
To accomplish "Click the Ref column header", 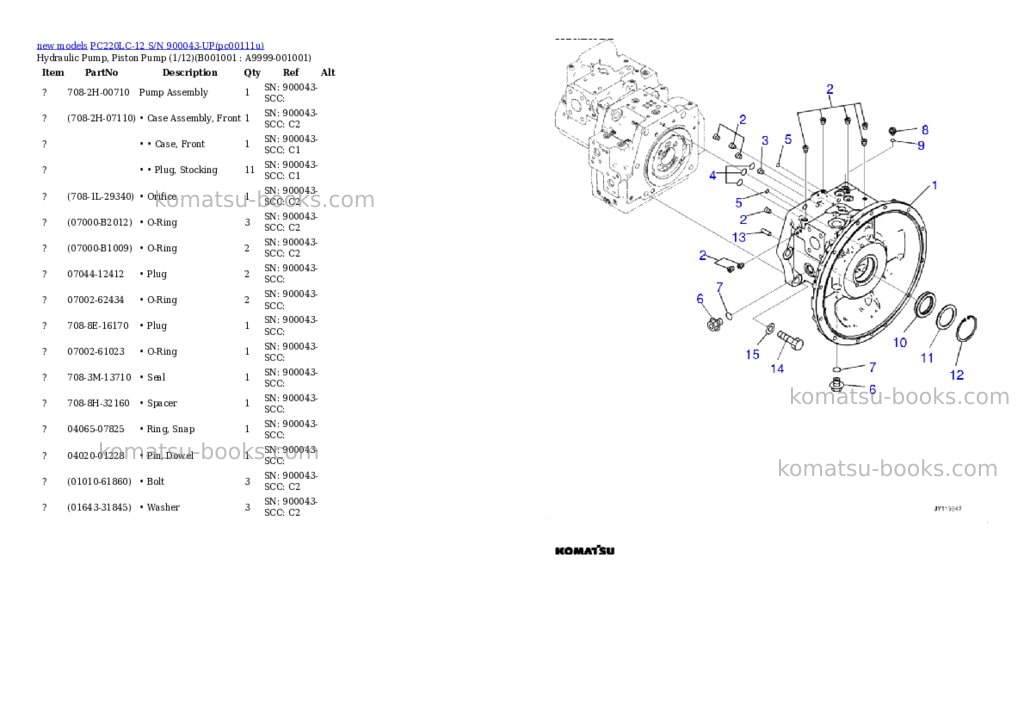I will 291,72.
